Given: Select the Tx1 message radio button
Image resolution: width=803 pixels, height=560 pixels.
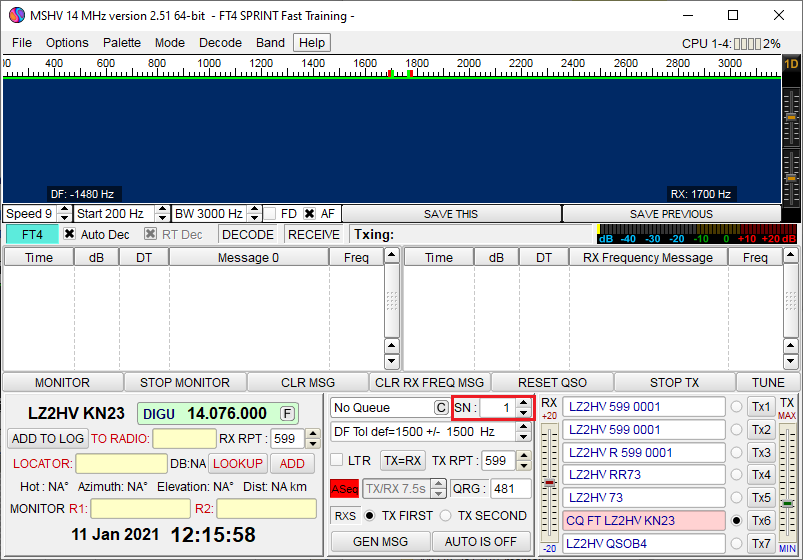Looking at the screenshot, I should [x=736, y=407].
